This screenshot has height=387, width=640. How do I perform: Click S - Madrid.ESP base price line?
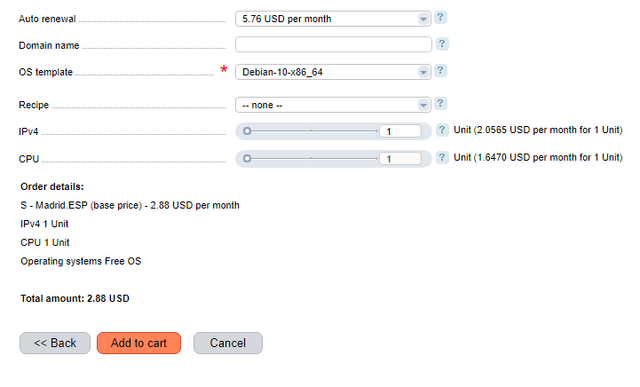(x=130, y=205)
